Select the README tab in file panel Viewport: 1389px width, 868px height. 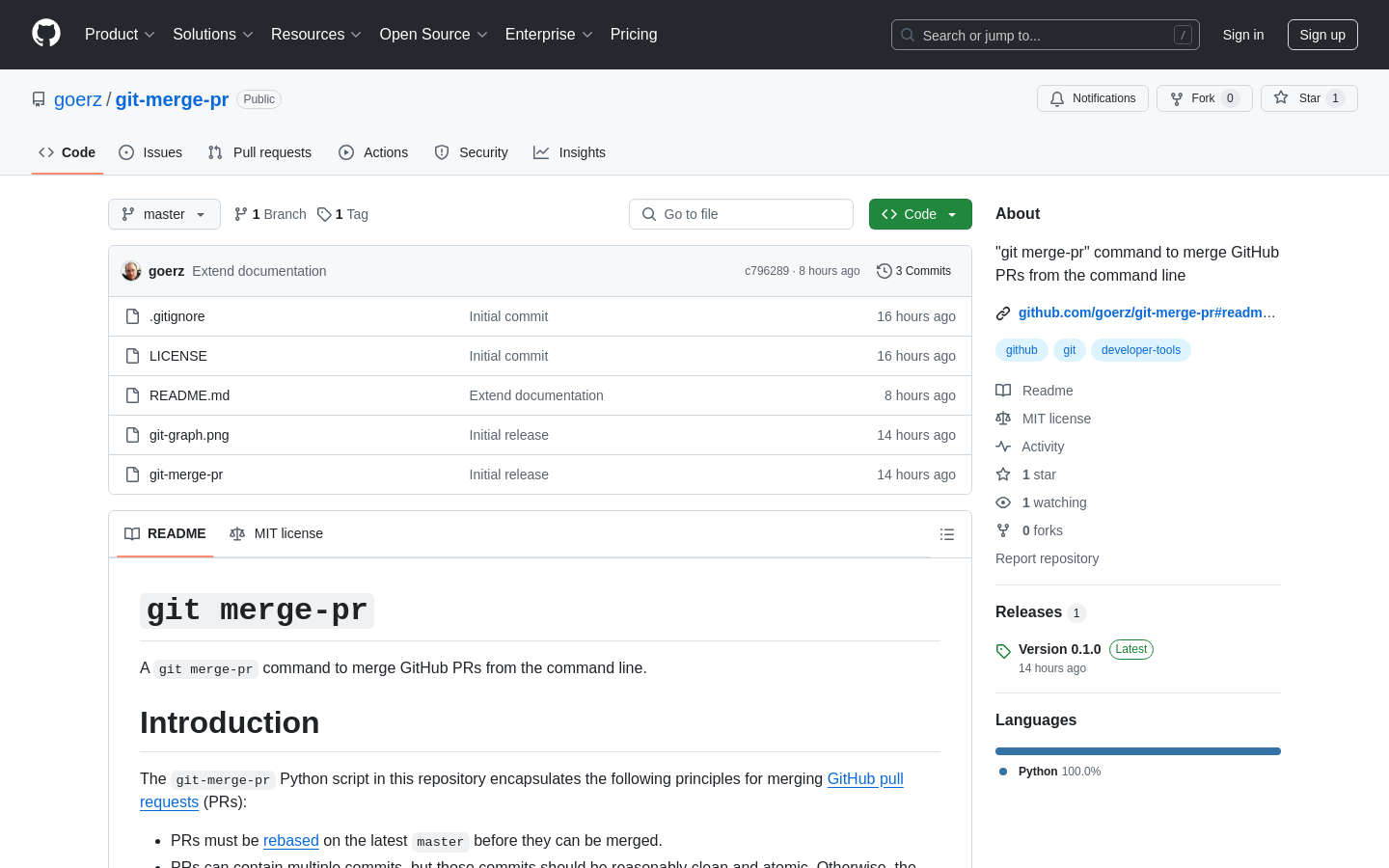[x=165, y=533]
